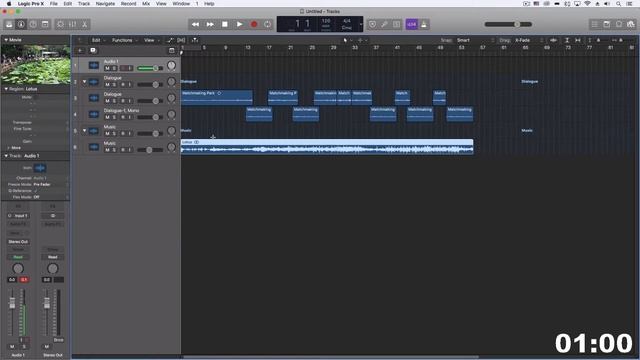Open the Note Pads icon
640x360 pixels.
click(607, 24)
